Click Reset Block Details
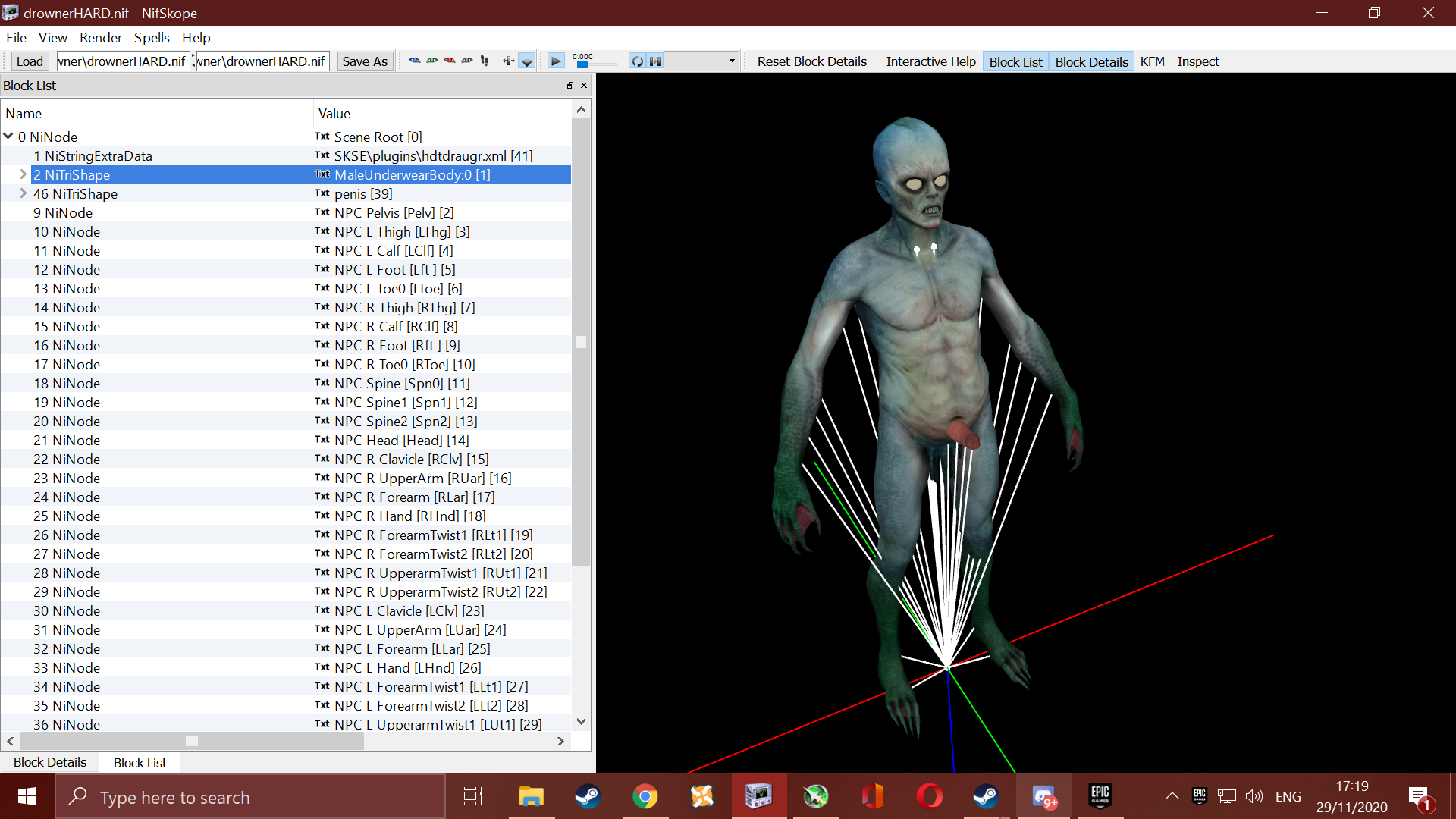This screenshot has height=819, width=1456. click(811, 61)
